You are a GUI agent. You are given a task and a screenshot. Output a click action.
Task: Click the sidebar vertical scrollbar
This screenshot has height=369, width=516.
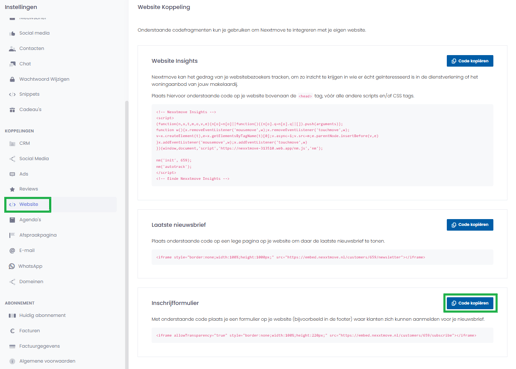pyautogui.click(x=126, y=233)
